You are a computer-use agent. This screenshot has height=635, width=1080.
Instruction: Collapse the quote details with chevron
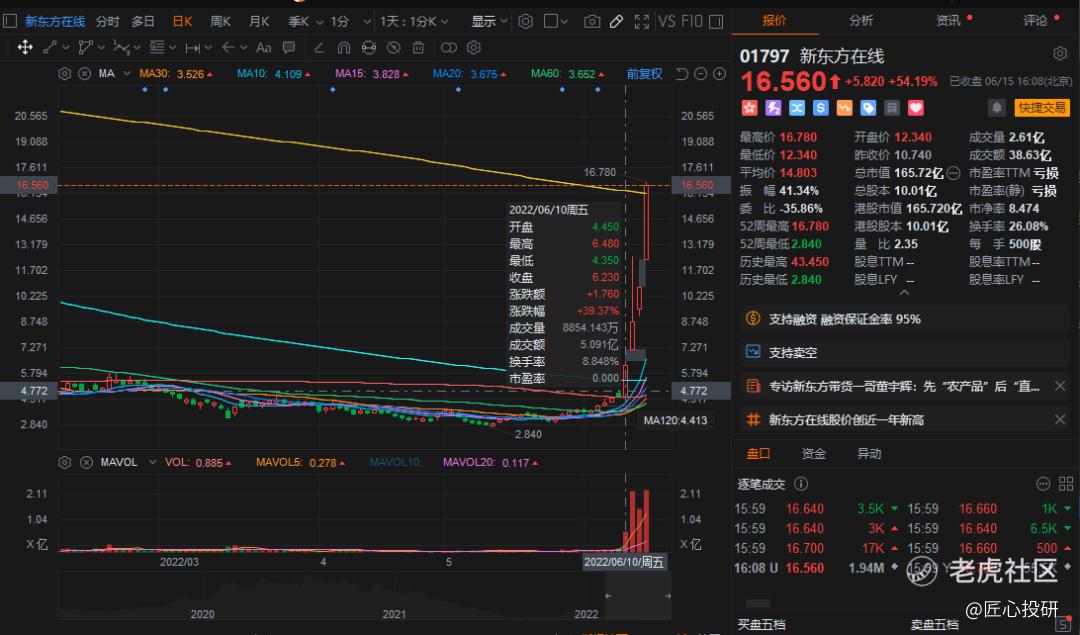pyautogui.click(x=904, y=293)
